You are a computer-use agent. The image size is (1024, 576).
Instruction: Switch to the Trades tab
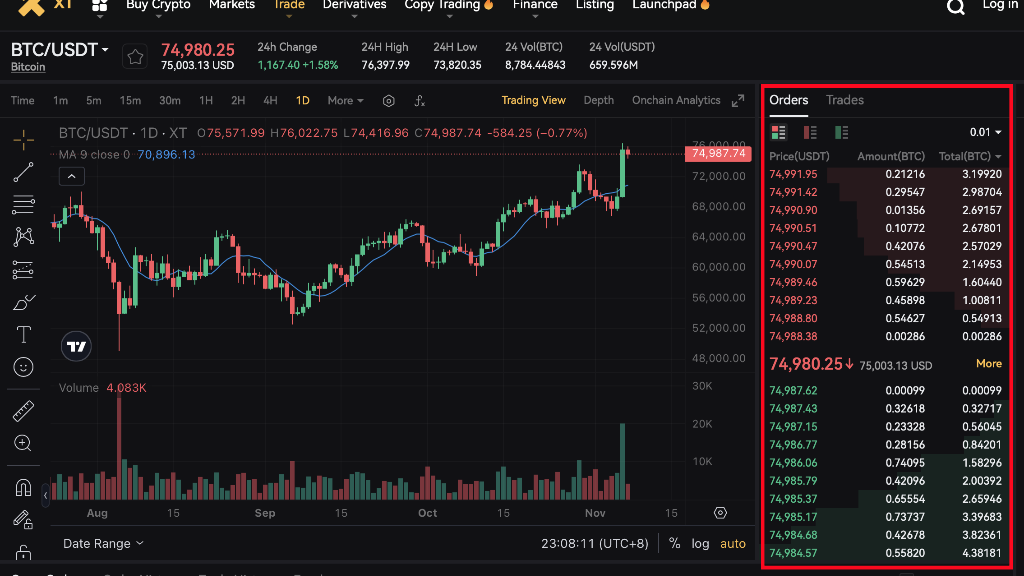(x=844, y=100)
